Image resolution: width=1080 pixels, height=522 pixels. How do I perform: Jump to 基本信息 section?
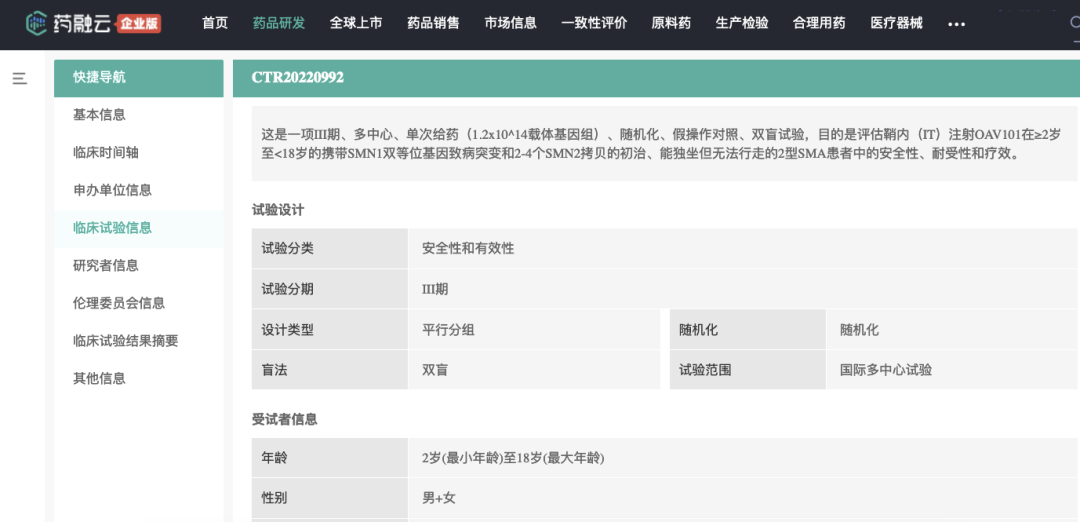click(x=99, y=115)
